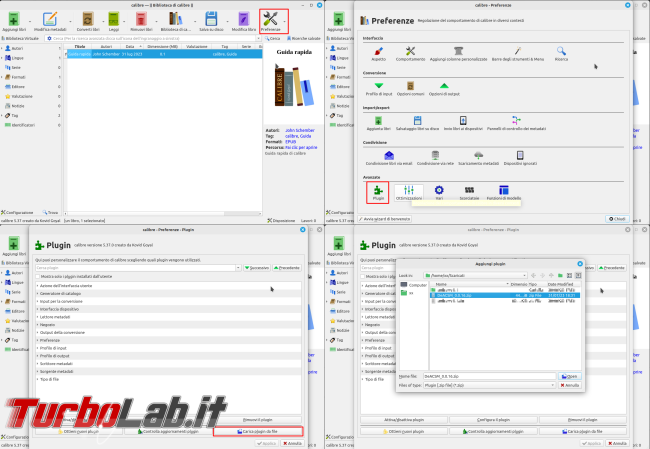Open the Leggi book viewer icon
The height and width of the screenshot is (449, 650).
(114, 22)
